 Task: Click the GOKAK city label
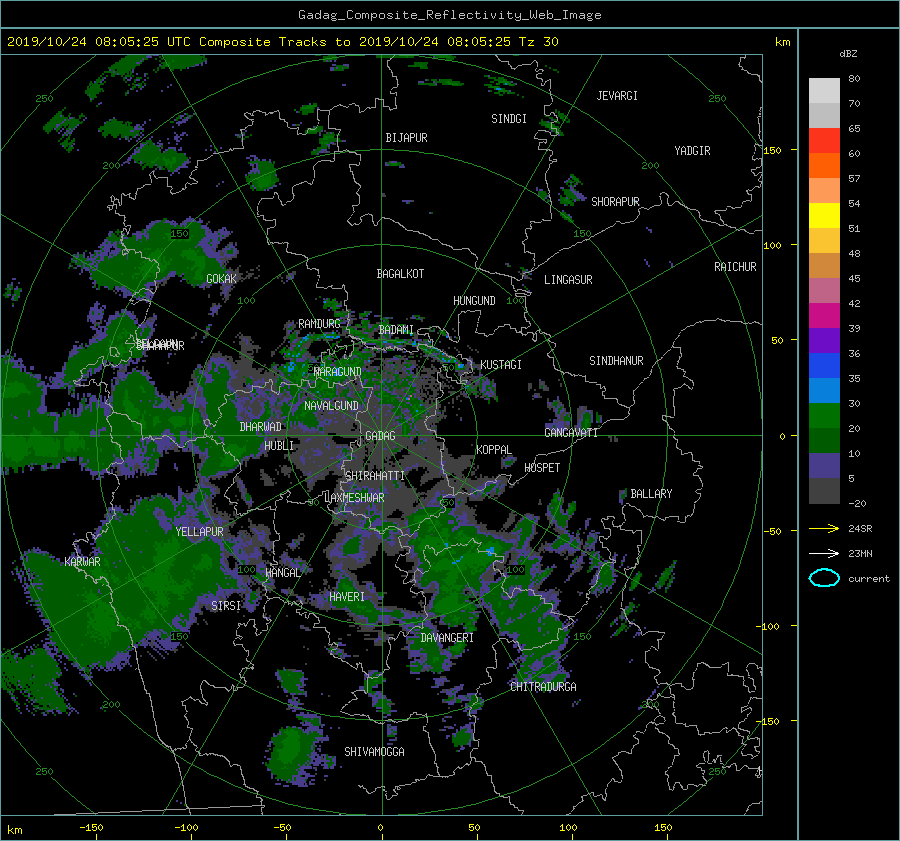click(x=221, y=279)
